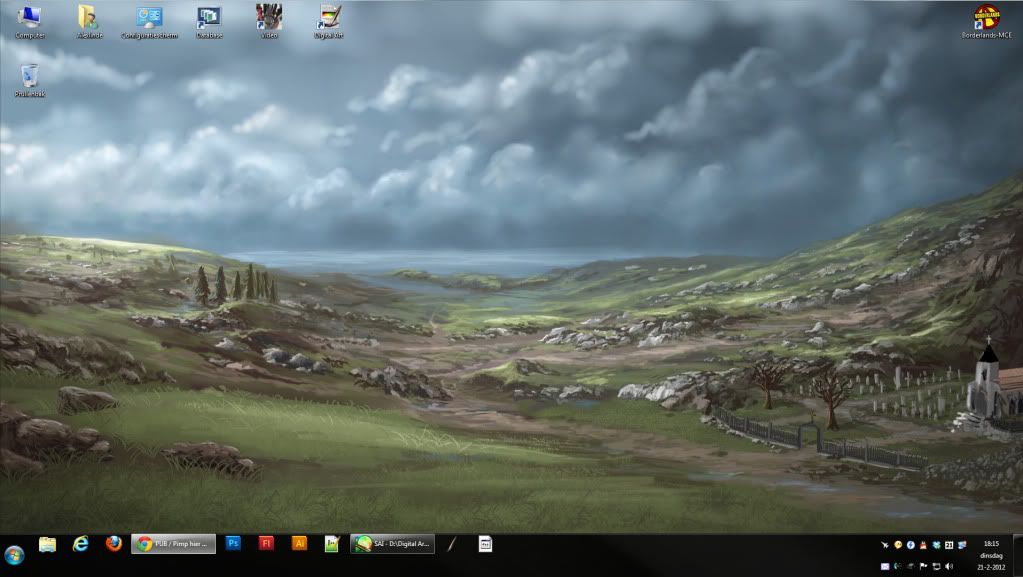The image size is (1023, 577).
Task: Click the blue lightning bolt tray icon
Action: [x=911, y=544]
